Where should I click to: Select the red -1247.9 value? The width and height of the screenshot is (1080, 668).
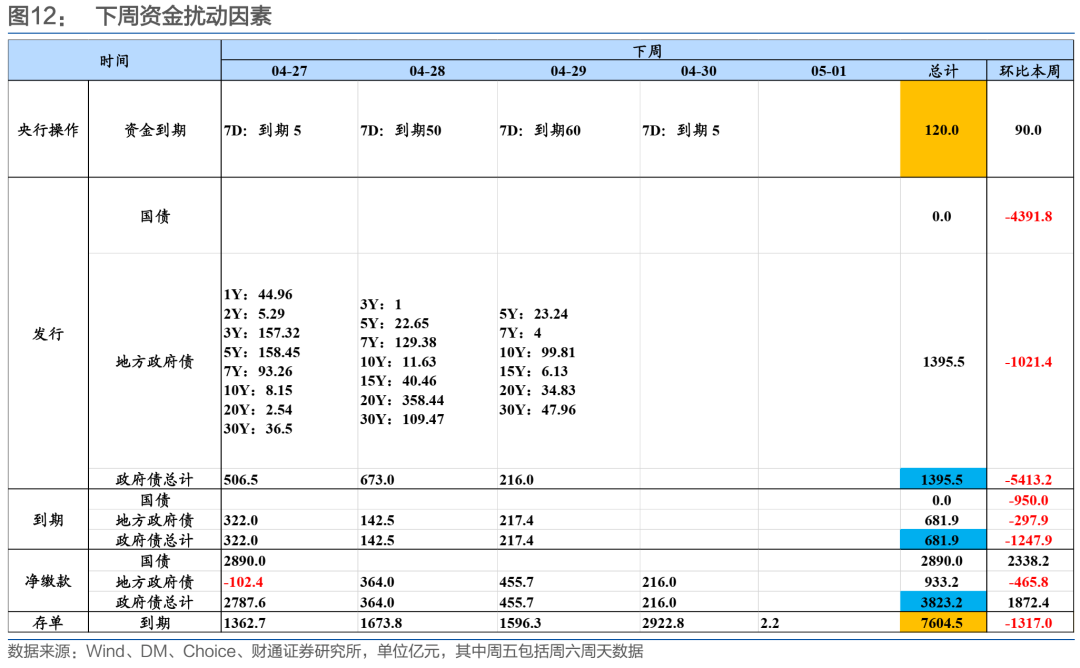1029,540
